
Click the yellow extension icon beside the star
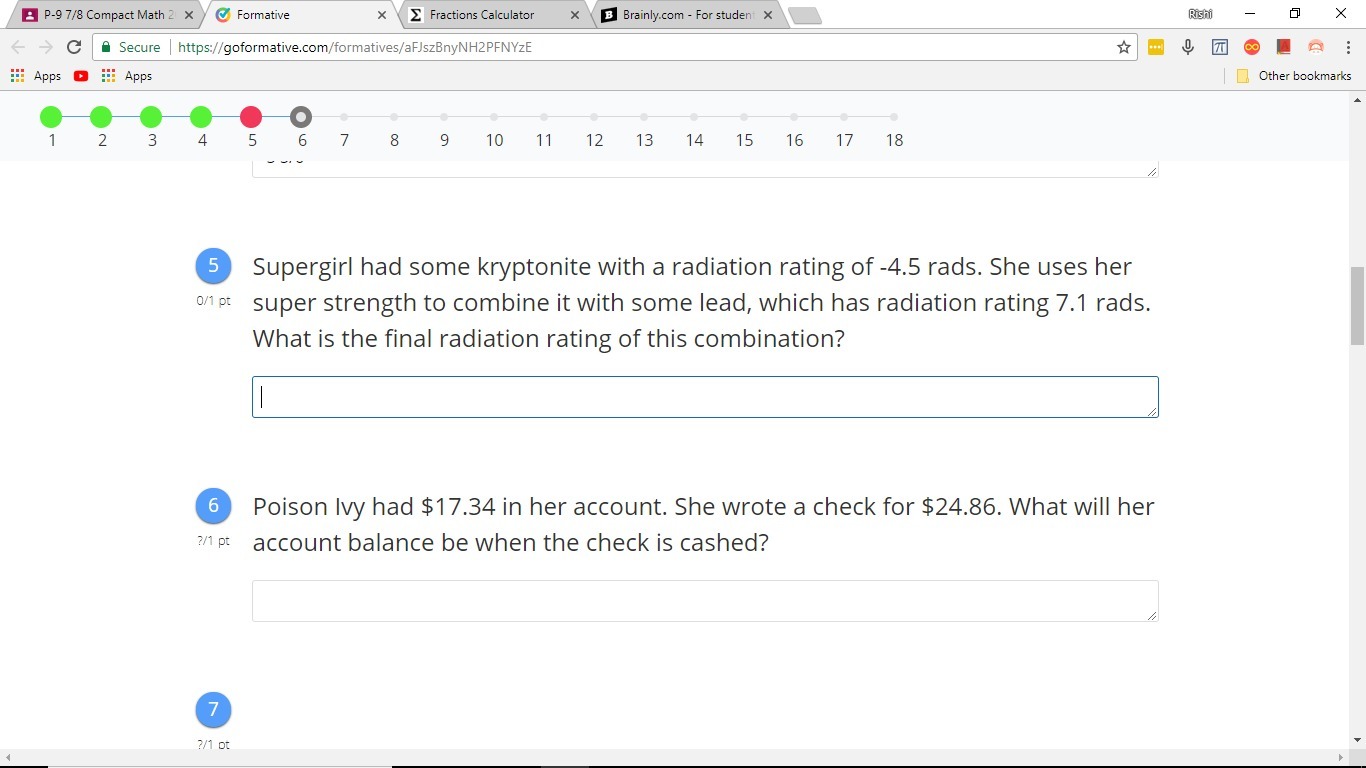tap(1156, 47)
